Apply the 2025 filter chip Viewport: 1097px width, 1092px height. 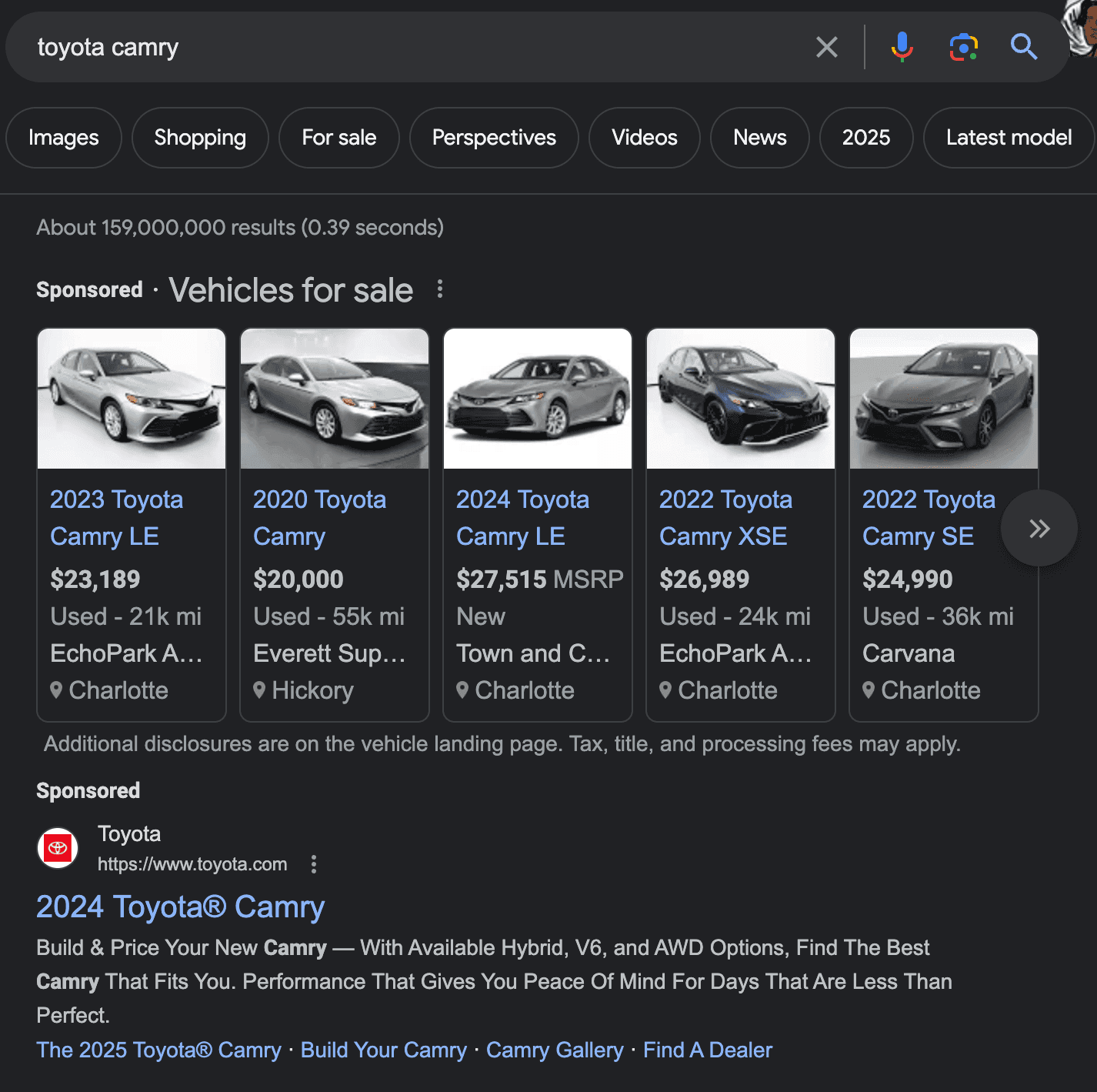(866, 138)
